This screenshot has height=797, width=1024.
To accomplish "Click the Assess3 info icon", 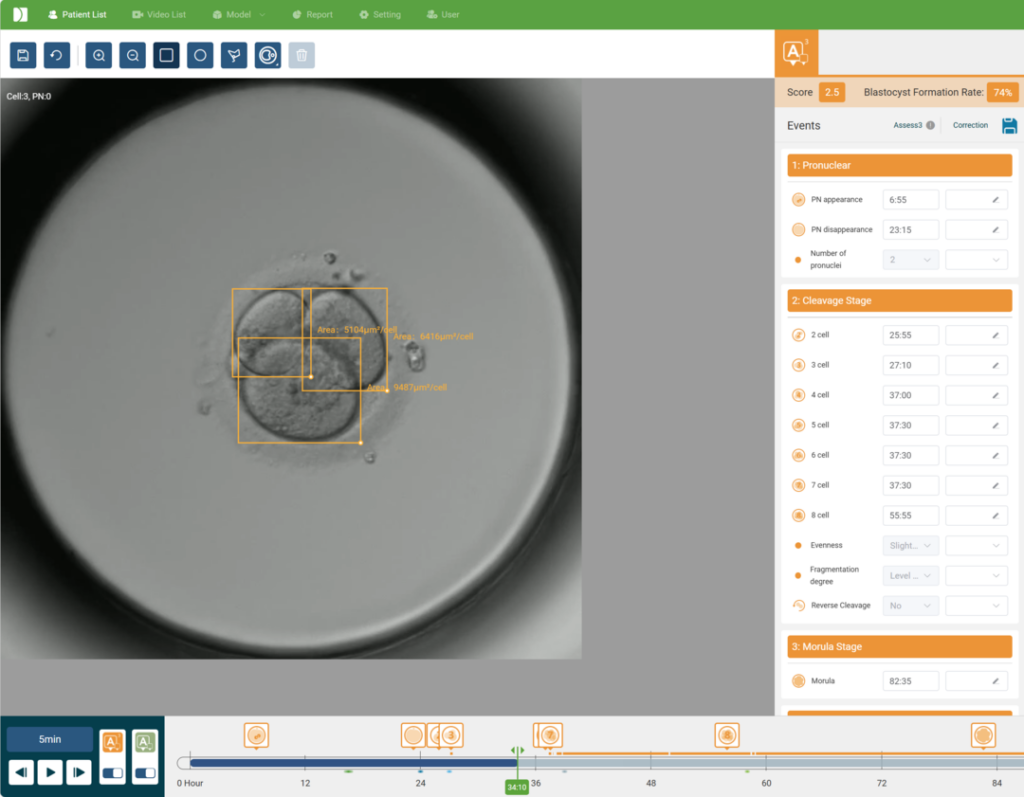I will coord(930,126).
